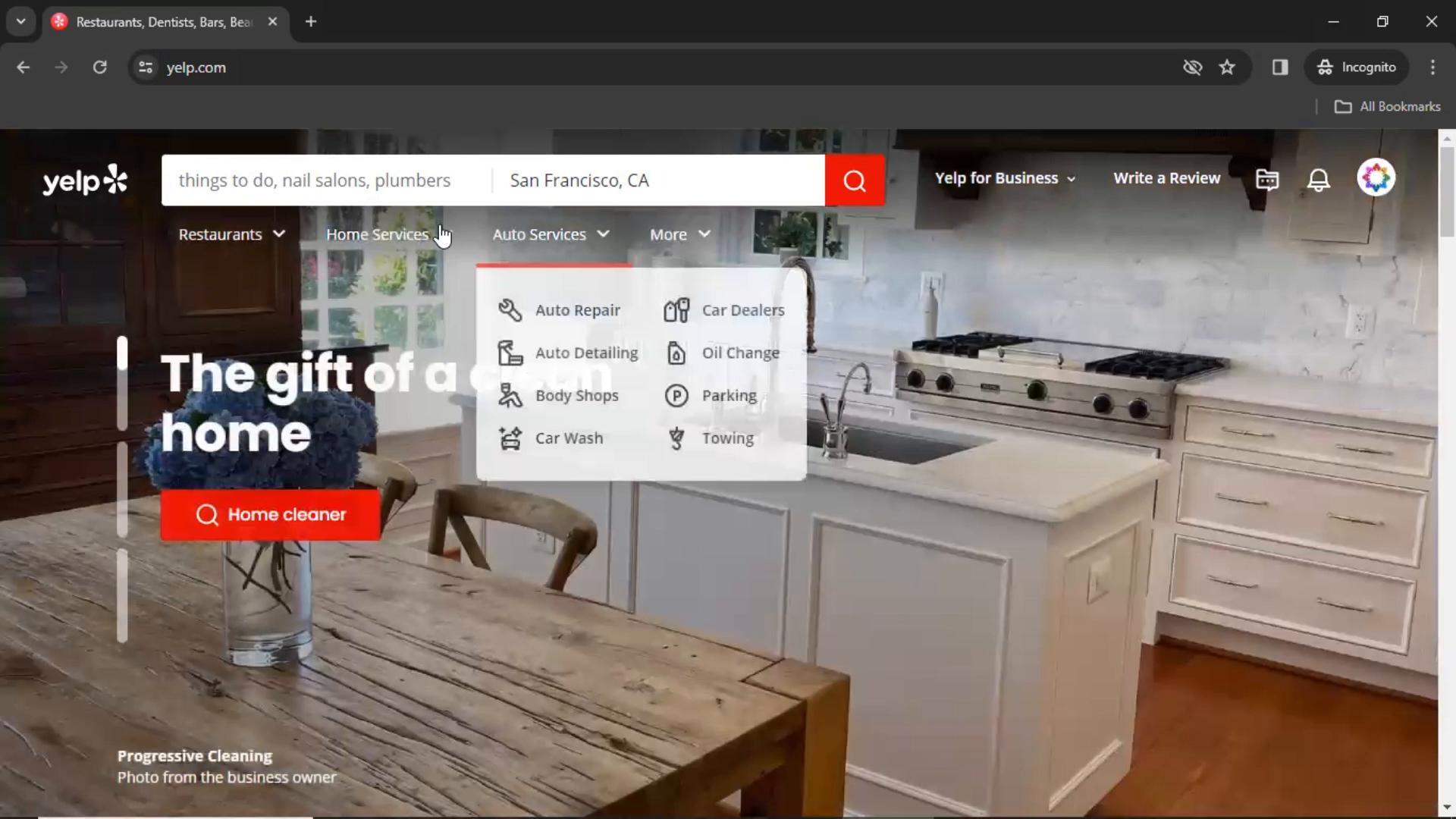Click the Oil Change icon
This screenshot has width=1456, height=819.
tap(677, 352)
